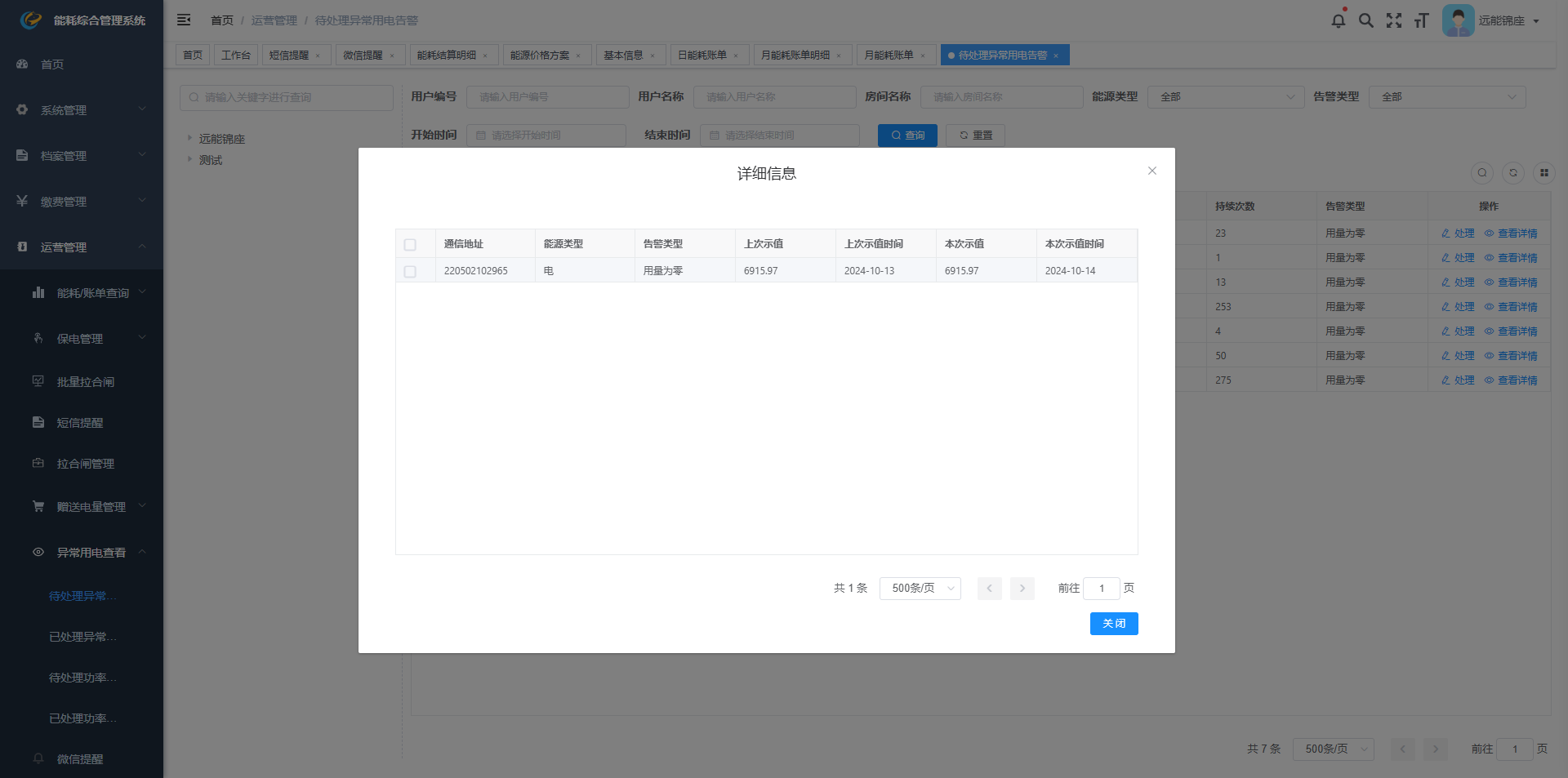
Task: Click the refresh icon above table
Action: point(1512,173)
